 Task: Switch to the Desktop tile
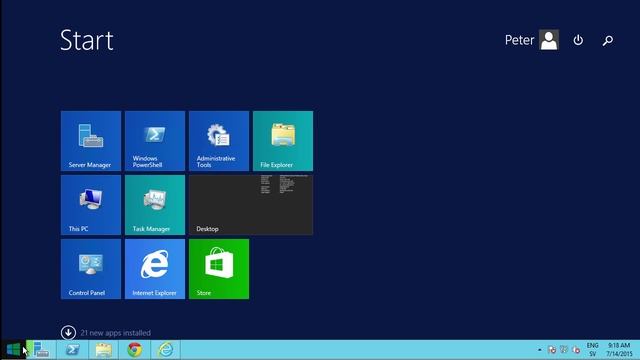click(251, 205)
